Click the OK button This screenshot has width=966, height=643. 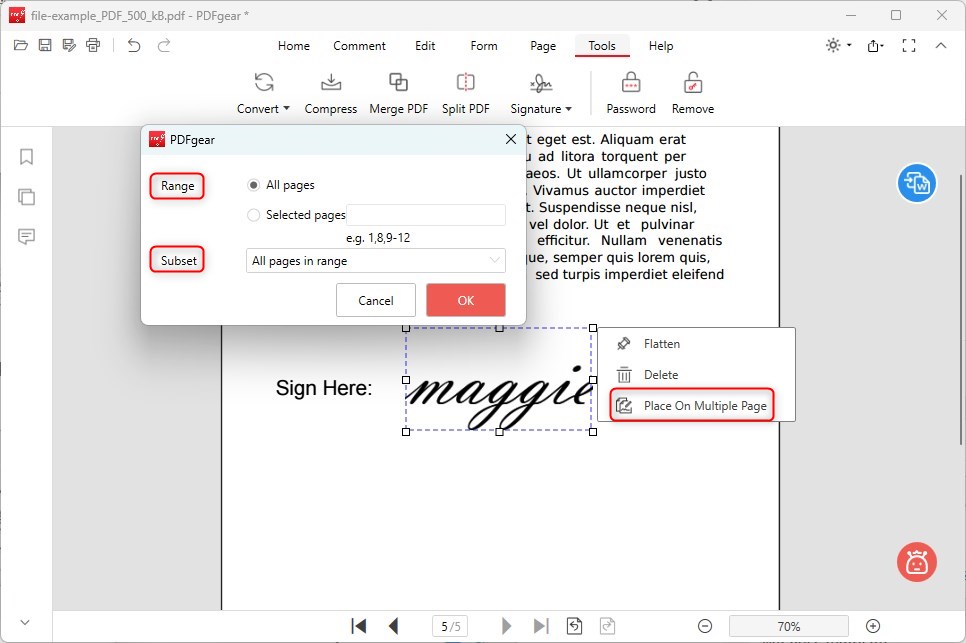pos(465,299)
